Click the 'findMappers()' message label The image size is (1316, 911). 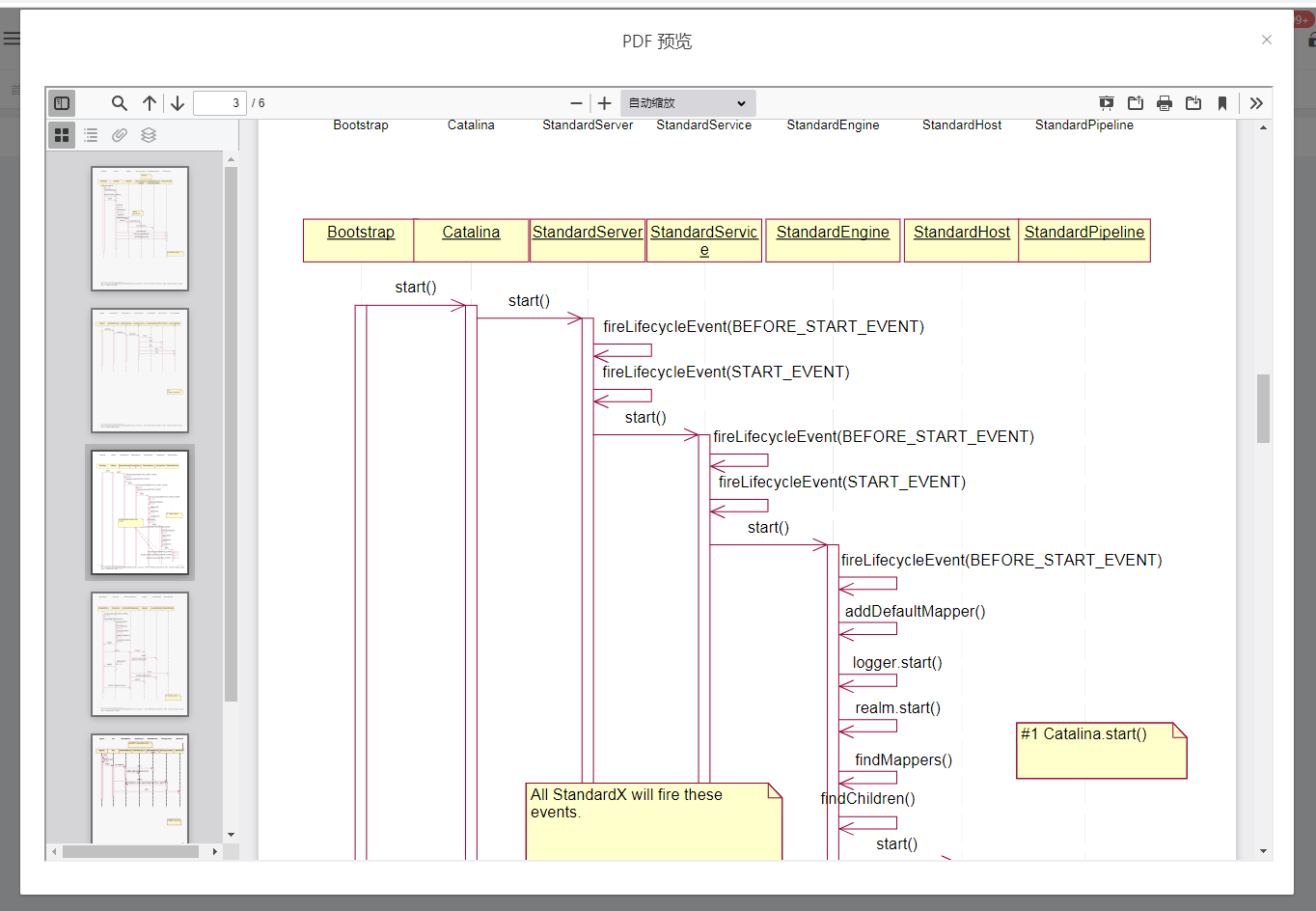pos(904,760)
